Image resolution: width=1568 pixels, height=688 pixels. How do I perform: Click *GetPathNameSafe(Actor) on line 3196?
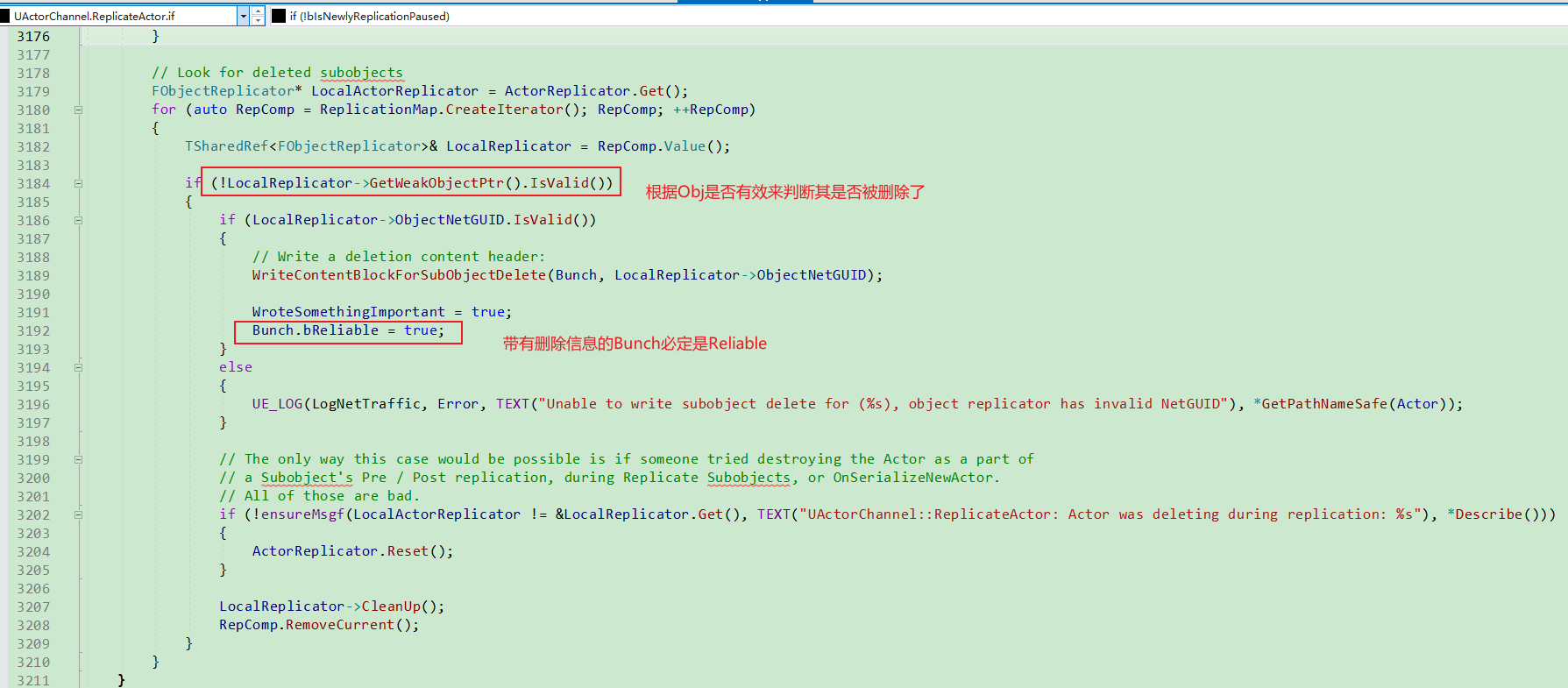pos(1350,404)
